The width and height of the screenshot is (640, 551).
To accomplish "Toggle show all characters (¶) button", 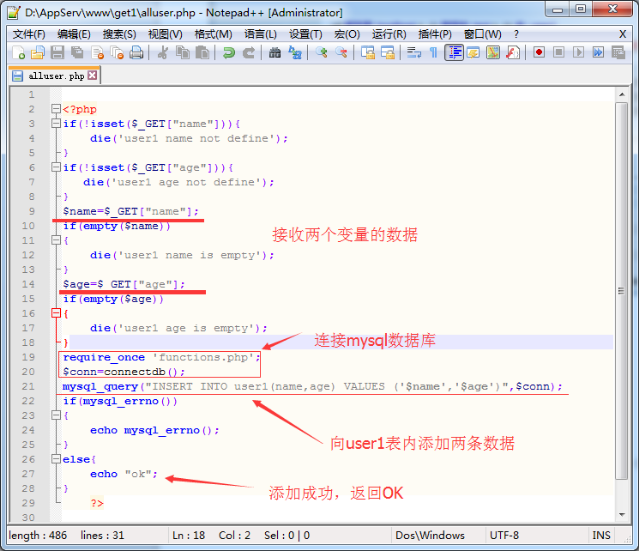I will (x=433, y=53).
